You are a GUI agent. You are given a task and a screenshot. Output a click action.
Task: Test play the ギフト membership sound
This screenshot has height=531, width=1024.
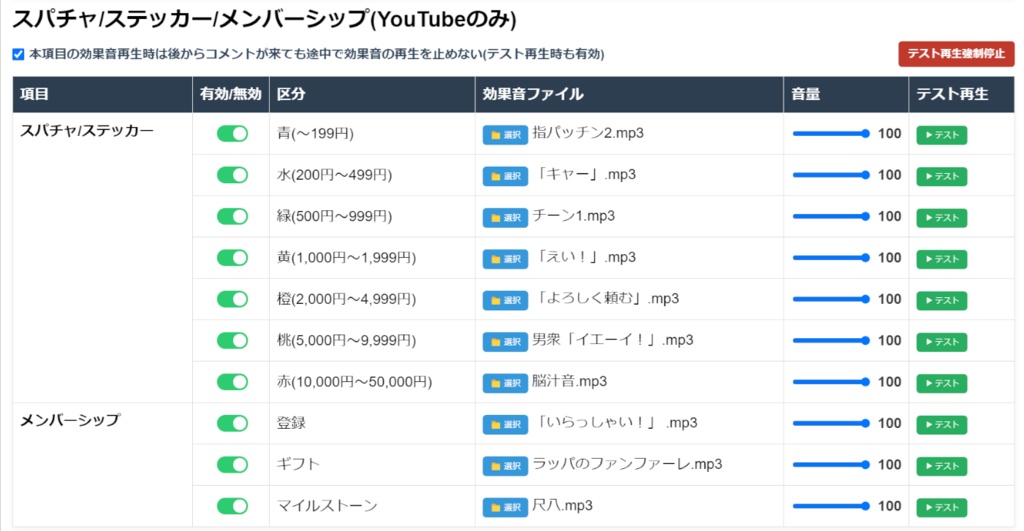pyautogui.click(x=941, y=466)
